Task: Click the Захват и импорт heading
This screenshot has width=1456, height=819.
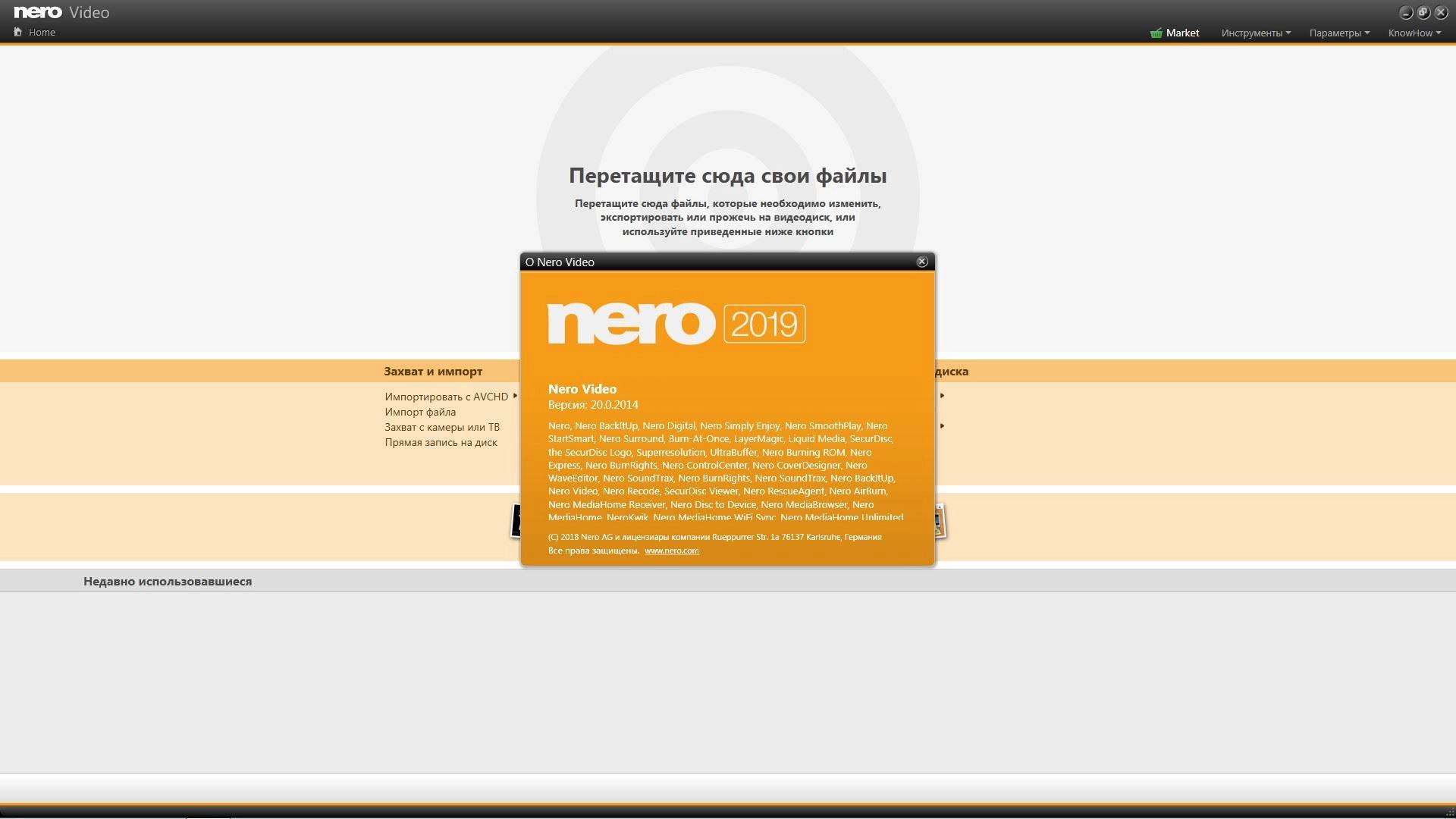Action: point(433,371)
